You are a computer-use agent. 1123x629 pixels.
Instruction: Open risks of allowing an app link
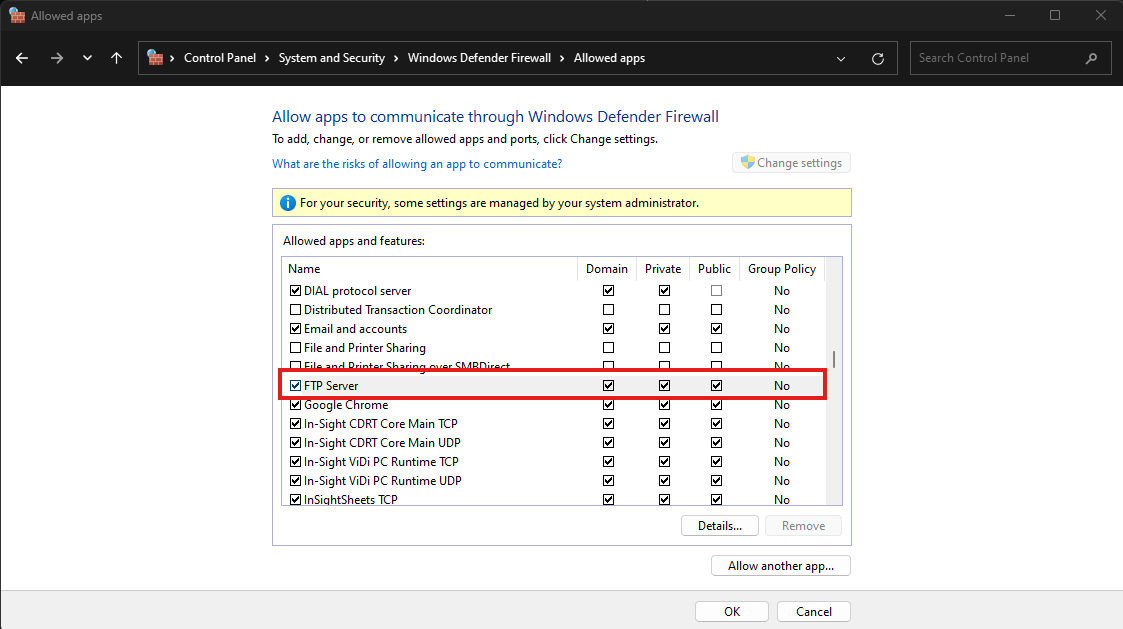point(417,163)
